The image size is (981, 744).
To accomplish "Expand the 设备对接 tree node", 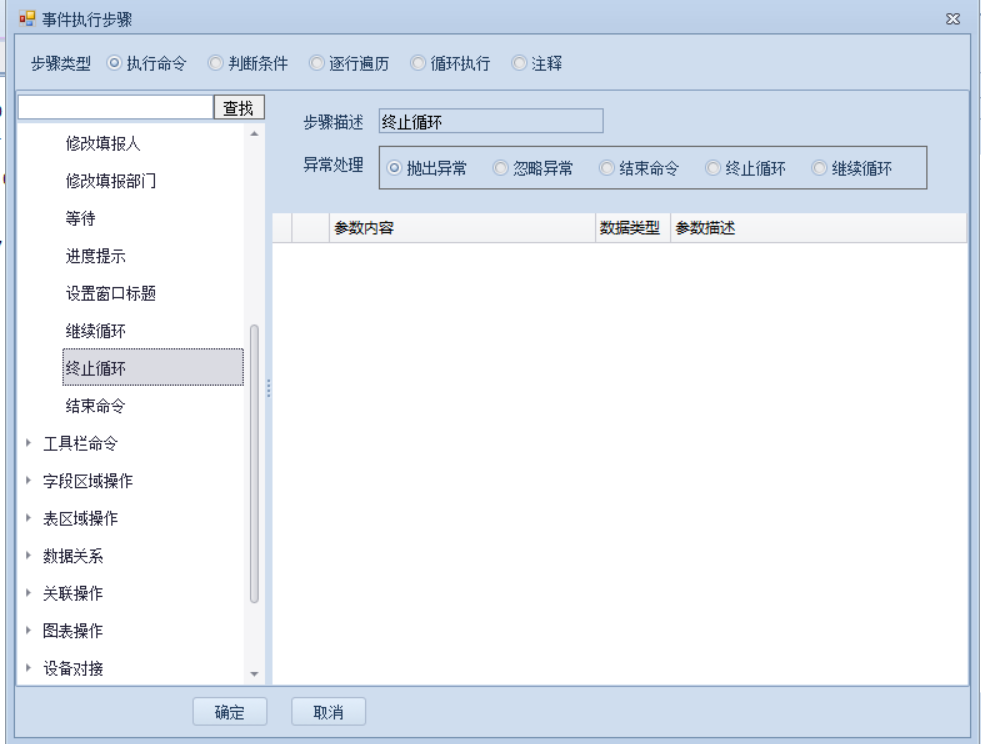I will coord(29,670).
